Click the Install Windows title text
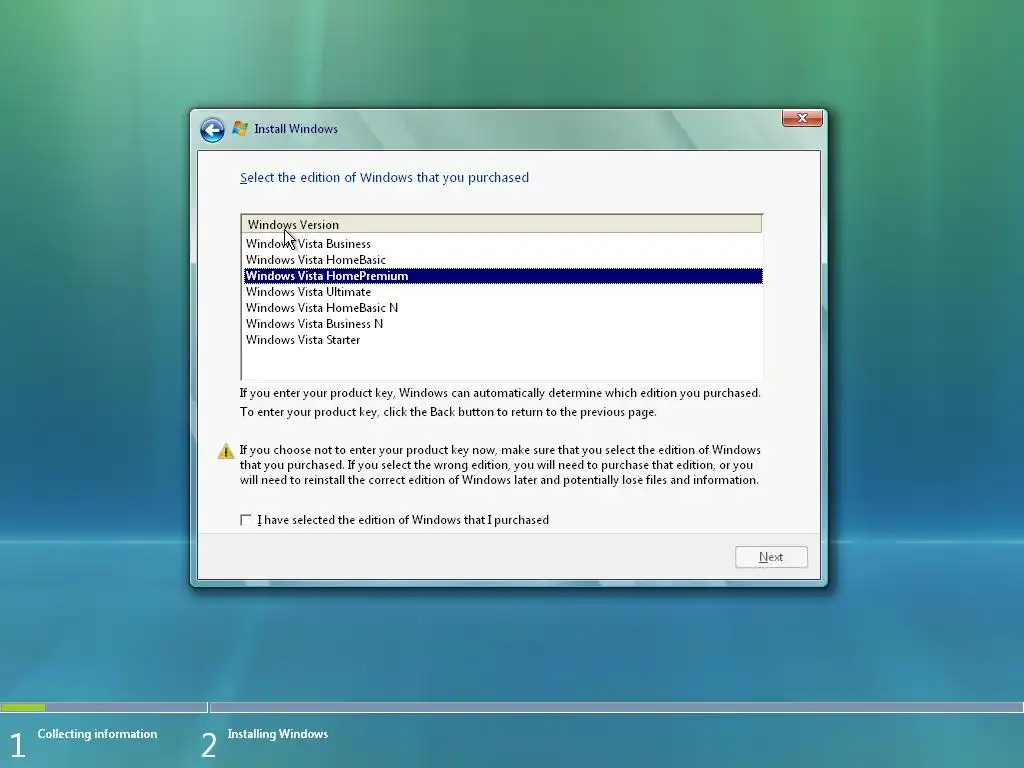The height and width of the screenshot is (768, 1024). click(296, 129)
